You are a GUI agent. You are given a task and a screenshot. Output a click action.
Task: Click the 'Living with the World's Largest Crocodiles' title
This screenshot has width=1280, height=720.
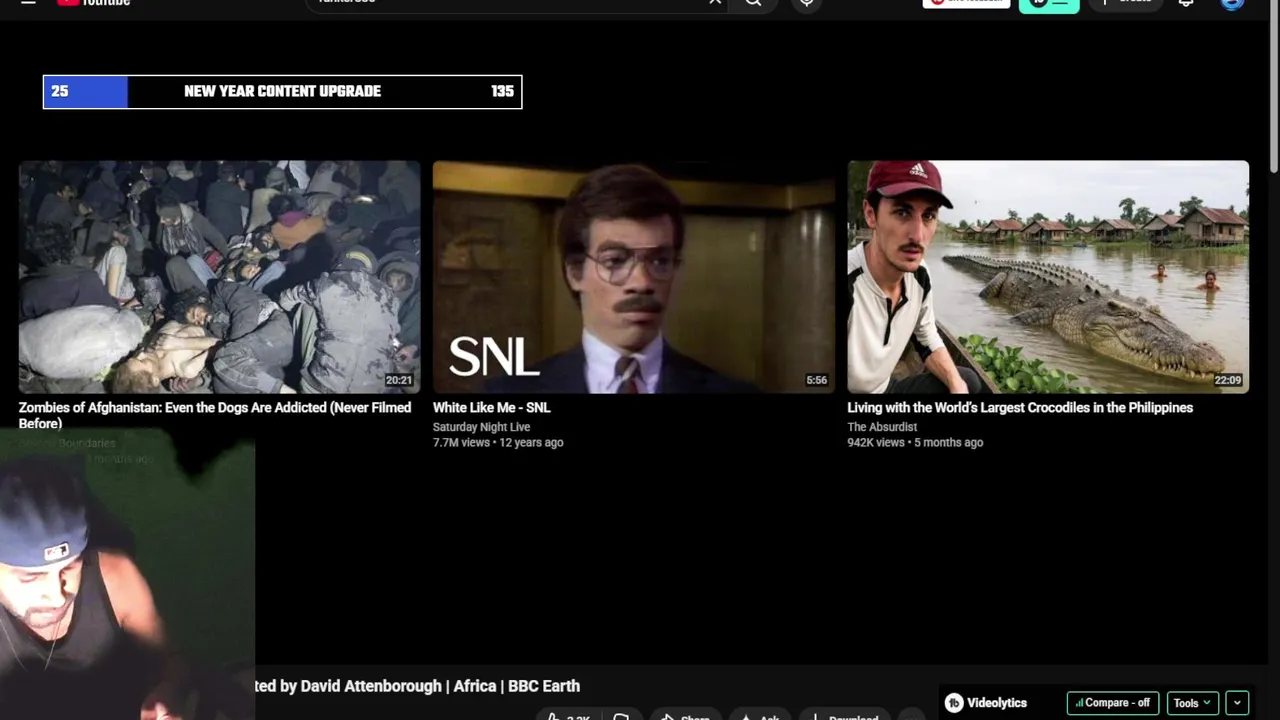coord(1020,408)
